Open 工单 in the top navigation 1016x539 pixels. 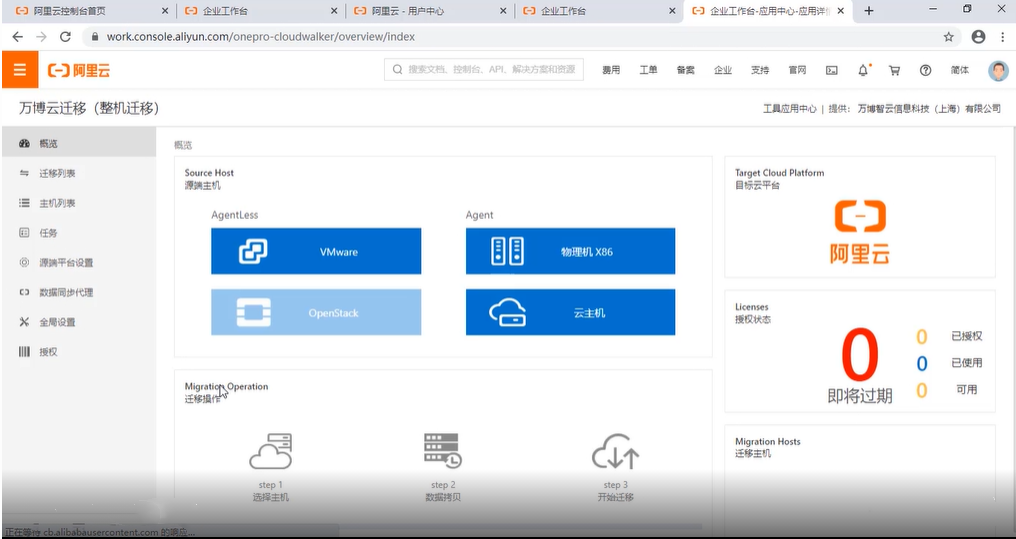tap(648, 71)
